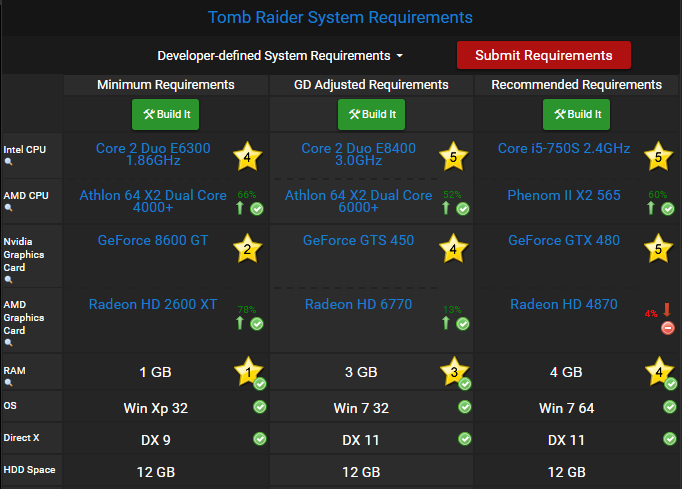Open the Radeon HD 4870 link

pyautogui.click(x=564, y=304)
